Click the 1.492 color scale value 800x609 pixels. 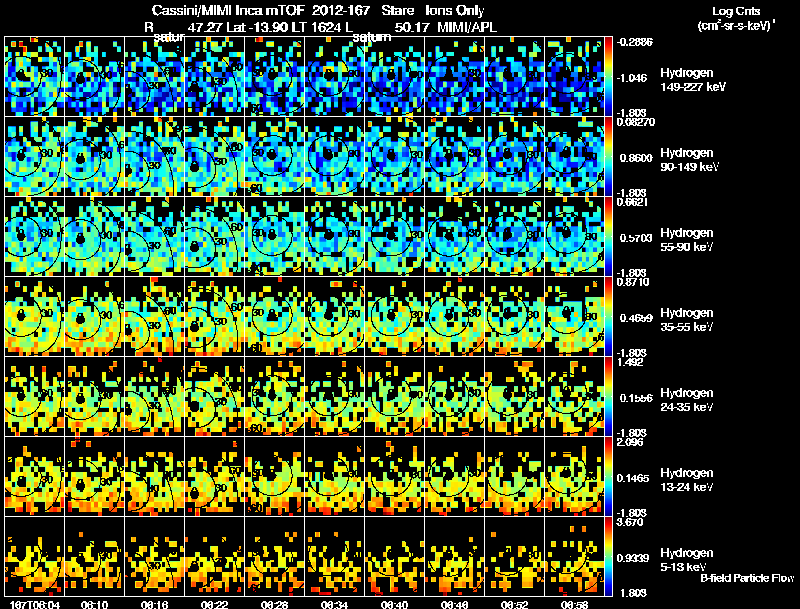pyautogui.click(x=630, y=363)
